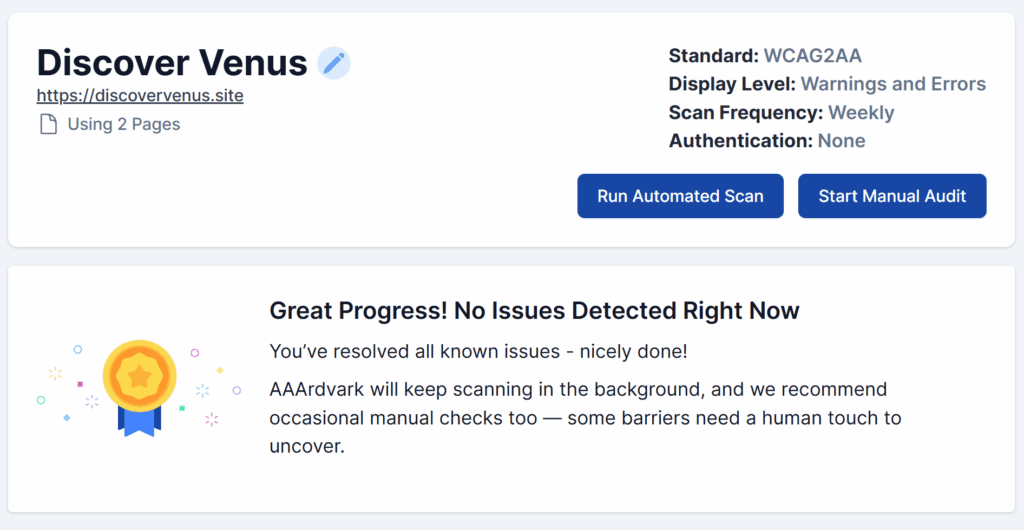Click the Great Progress heading
Viewport: 1024px width, 530px height.
[x=534, y=311]
